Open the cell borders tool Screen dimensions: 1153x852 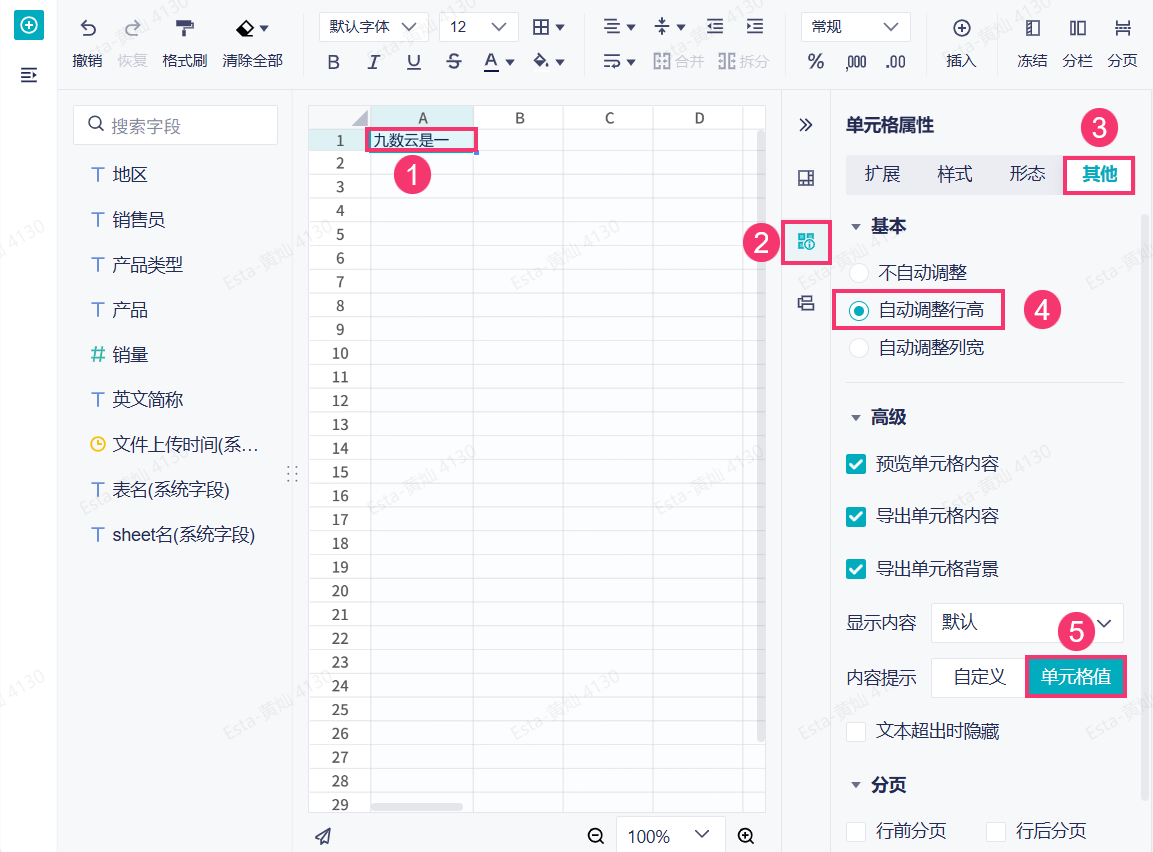(x=541, y=27)
